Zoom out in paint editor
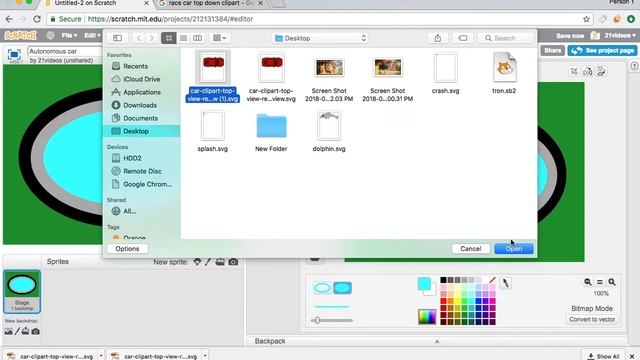 [587, 282]
